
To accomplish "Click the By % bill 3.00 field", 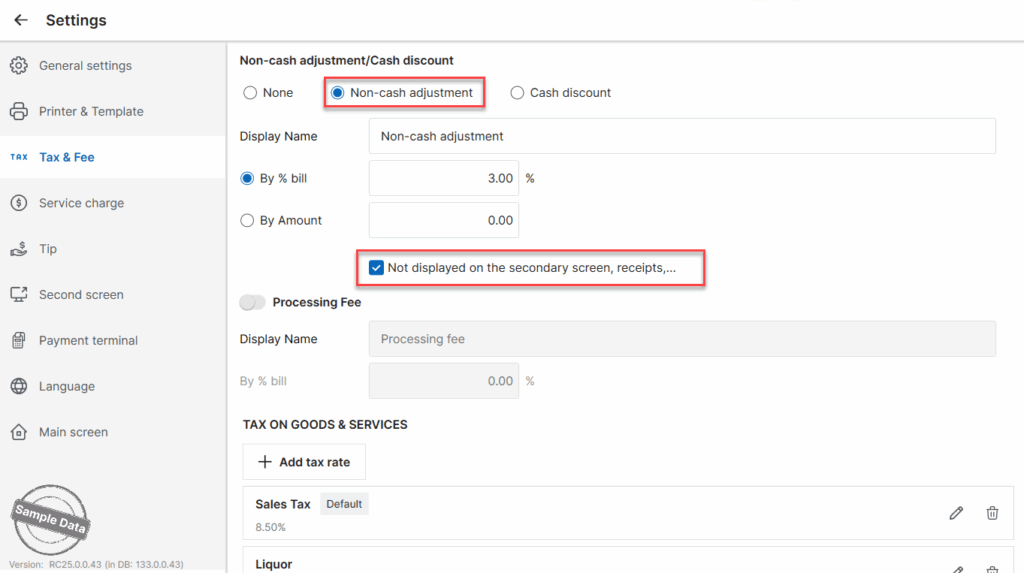I will (444, 179).
